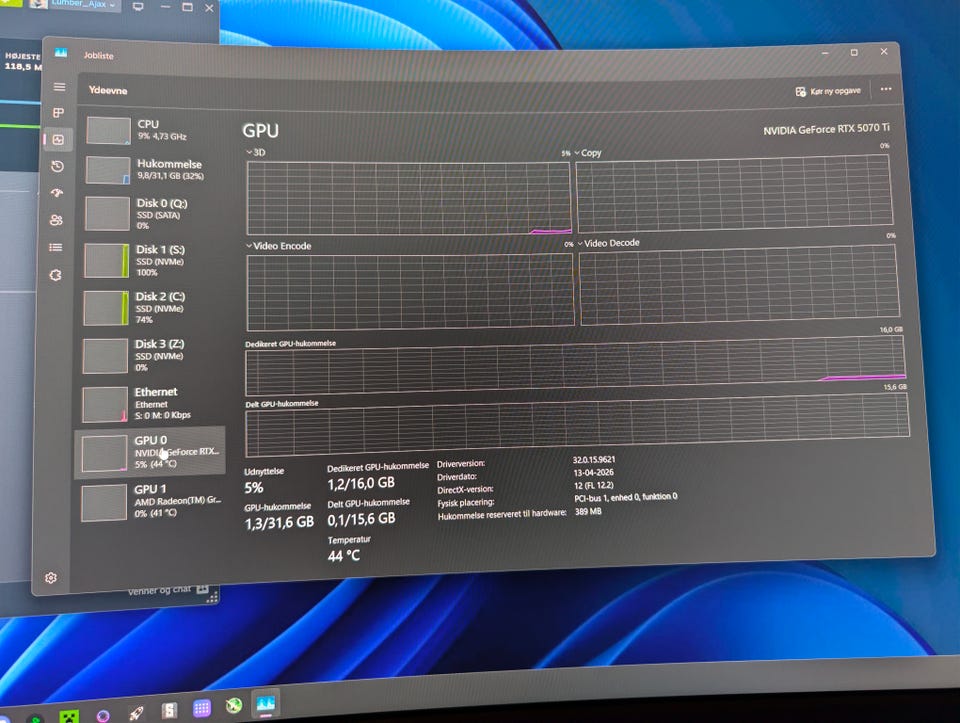Click the Task Manager taskbar icon

pyautogui.click(x=266, y=705)
